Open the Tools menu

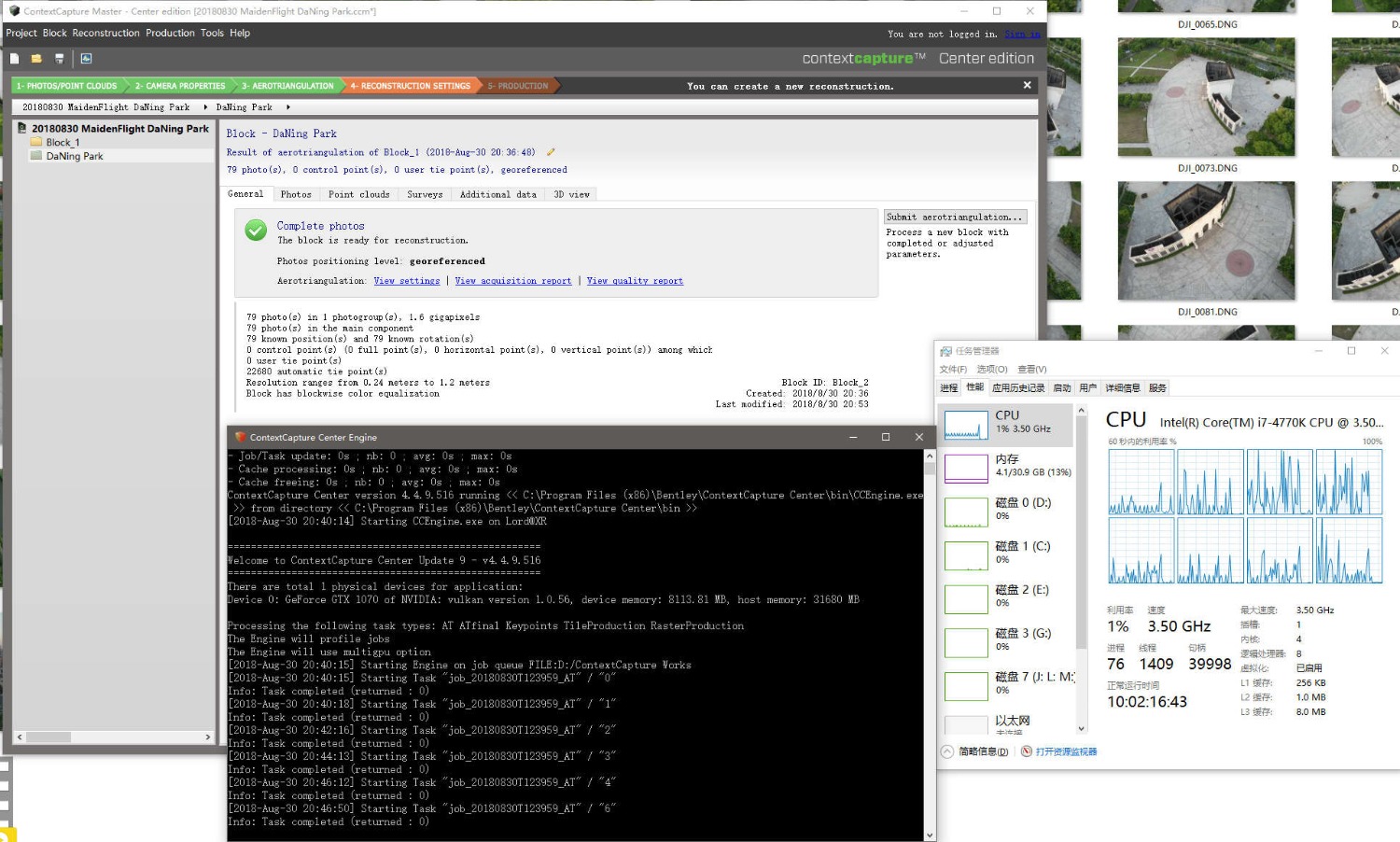click(x=212, y=33)
